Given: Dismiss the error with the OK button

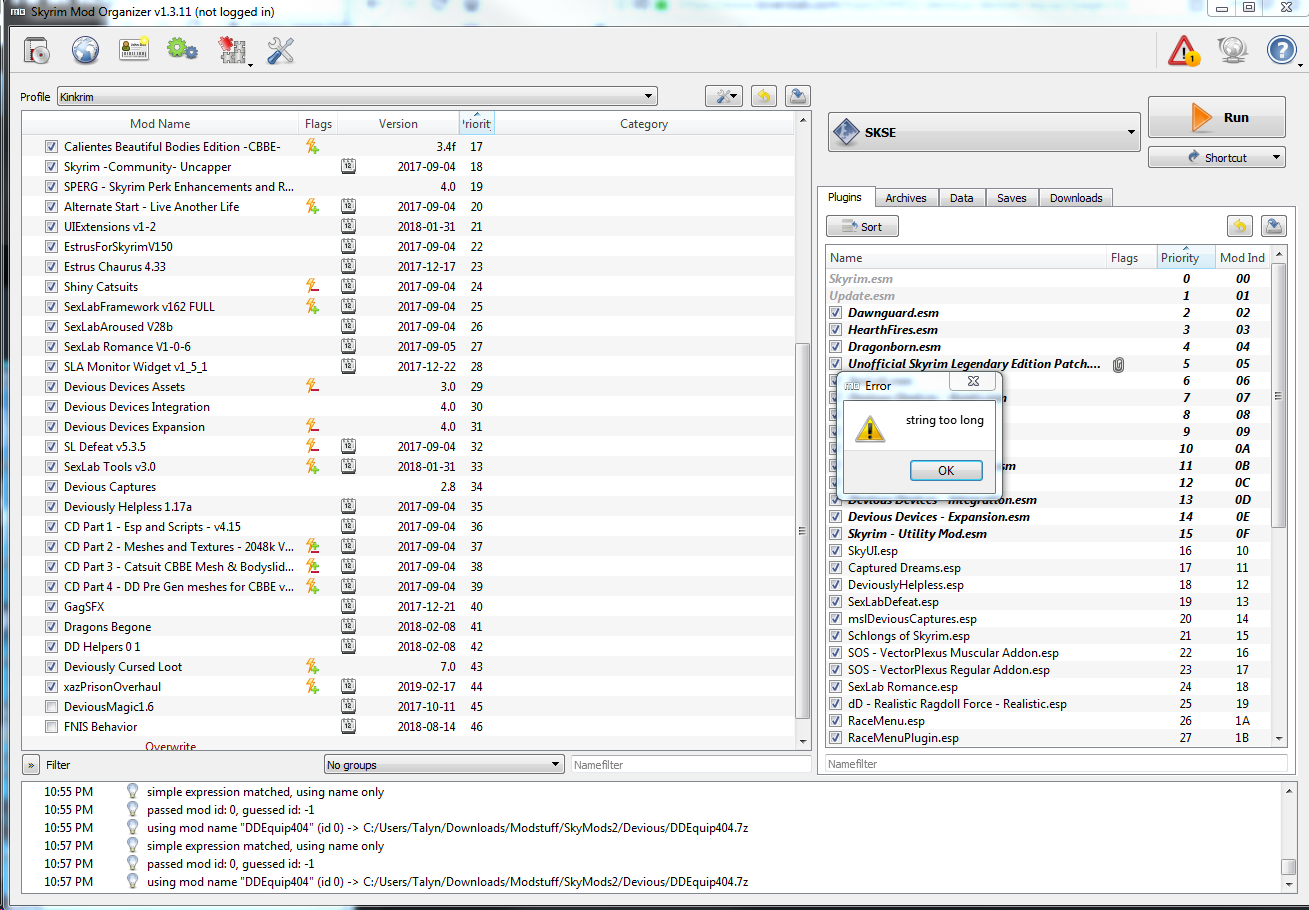Looking at the screenshot, I should coord(946,470).
